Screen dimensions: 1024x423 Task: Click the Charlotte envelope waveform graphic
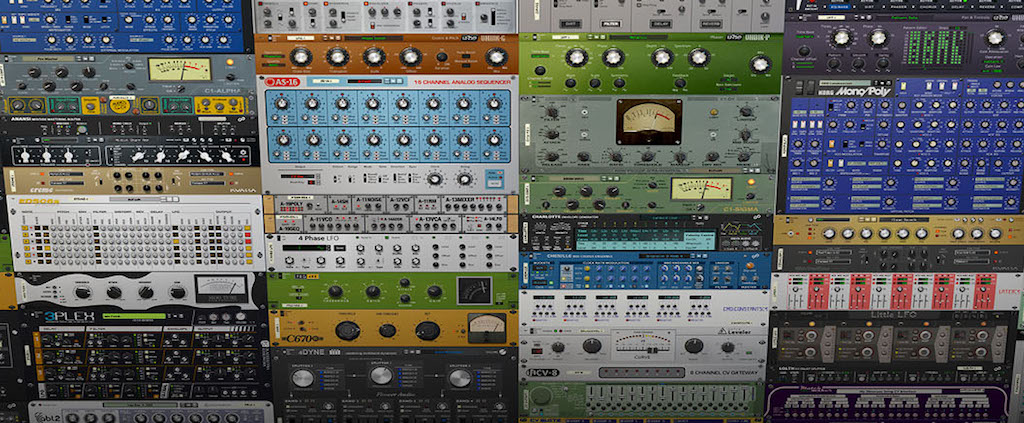point(739,228)
